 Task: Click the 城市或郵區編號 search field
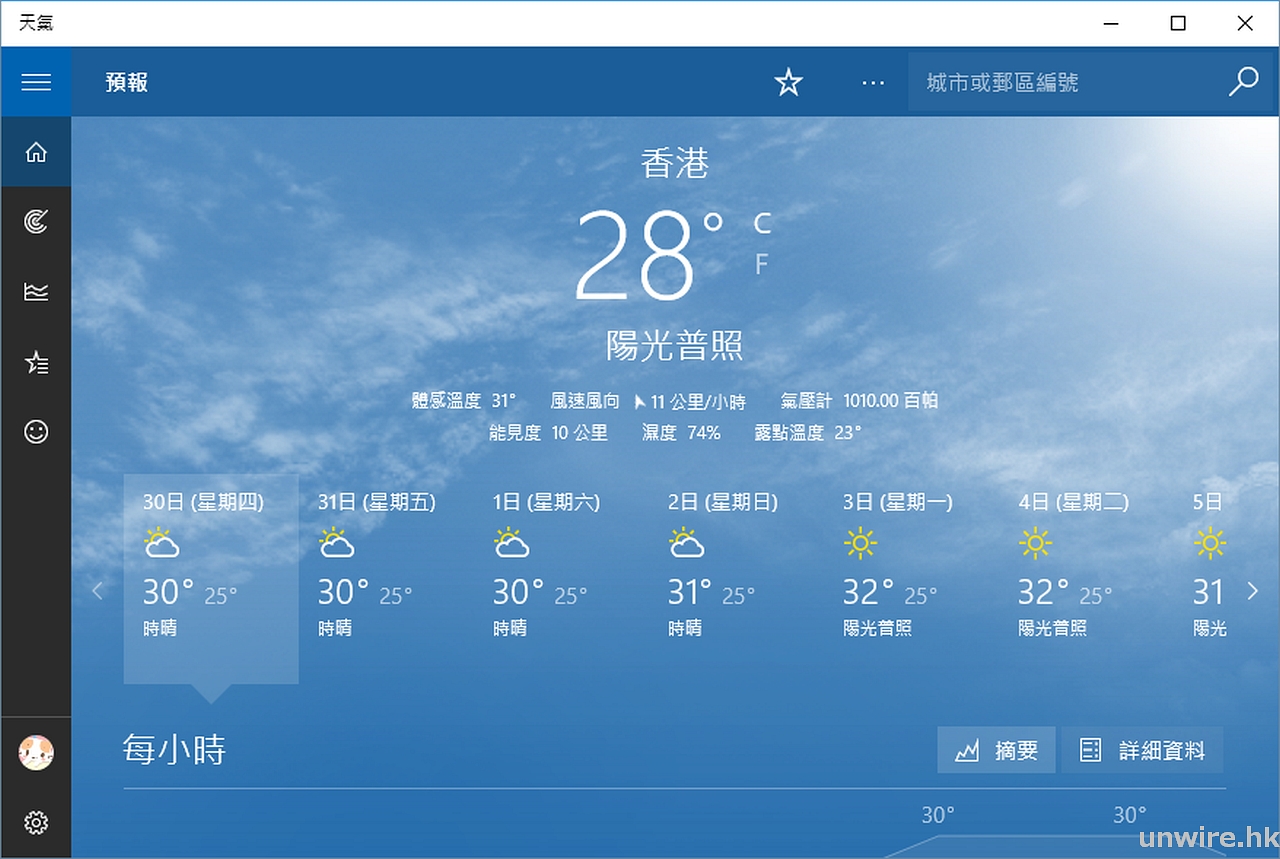tap(1065, 82)
